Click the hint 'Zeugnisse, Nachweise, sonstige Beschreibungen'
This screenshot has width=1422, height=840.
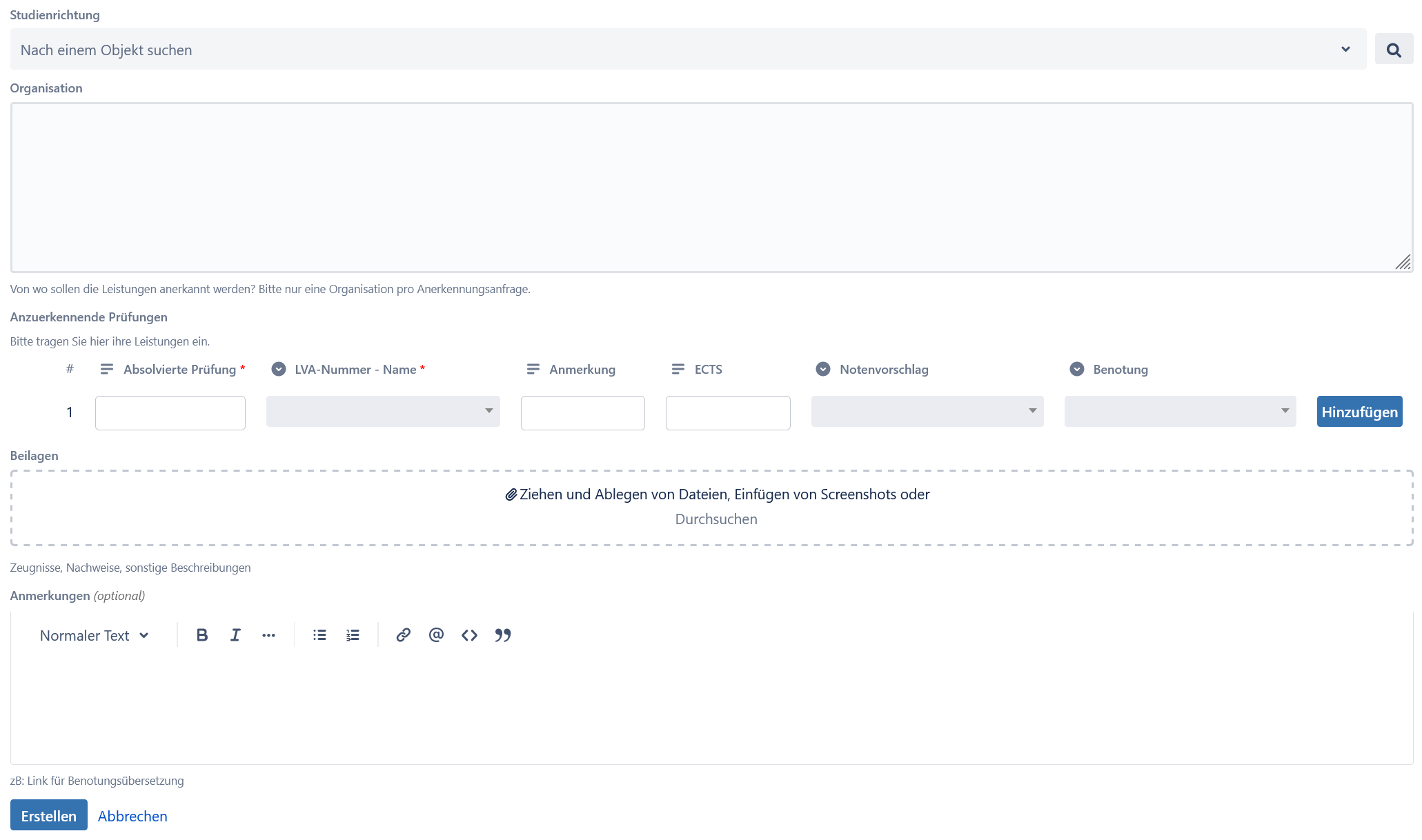130,568
